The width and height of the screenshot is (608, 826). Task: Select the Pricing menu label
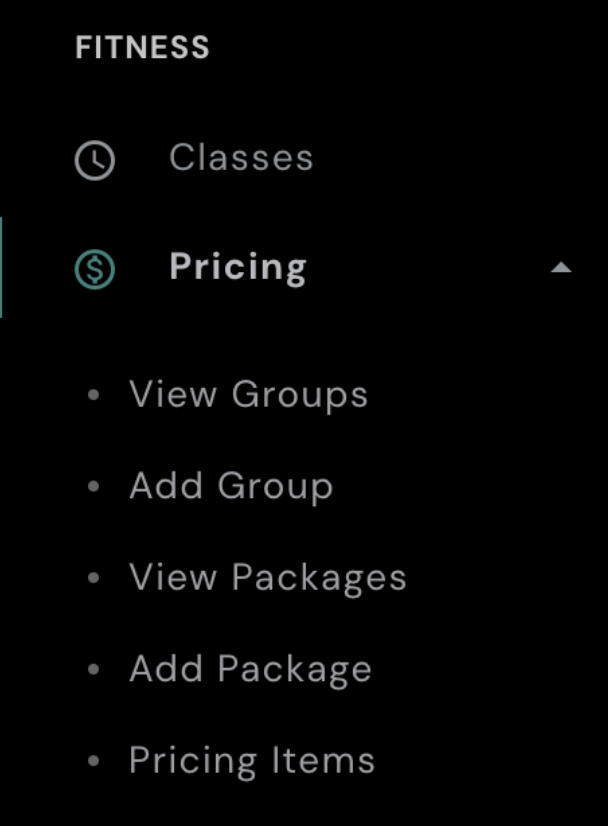point(238,268)
